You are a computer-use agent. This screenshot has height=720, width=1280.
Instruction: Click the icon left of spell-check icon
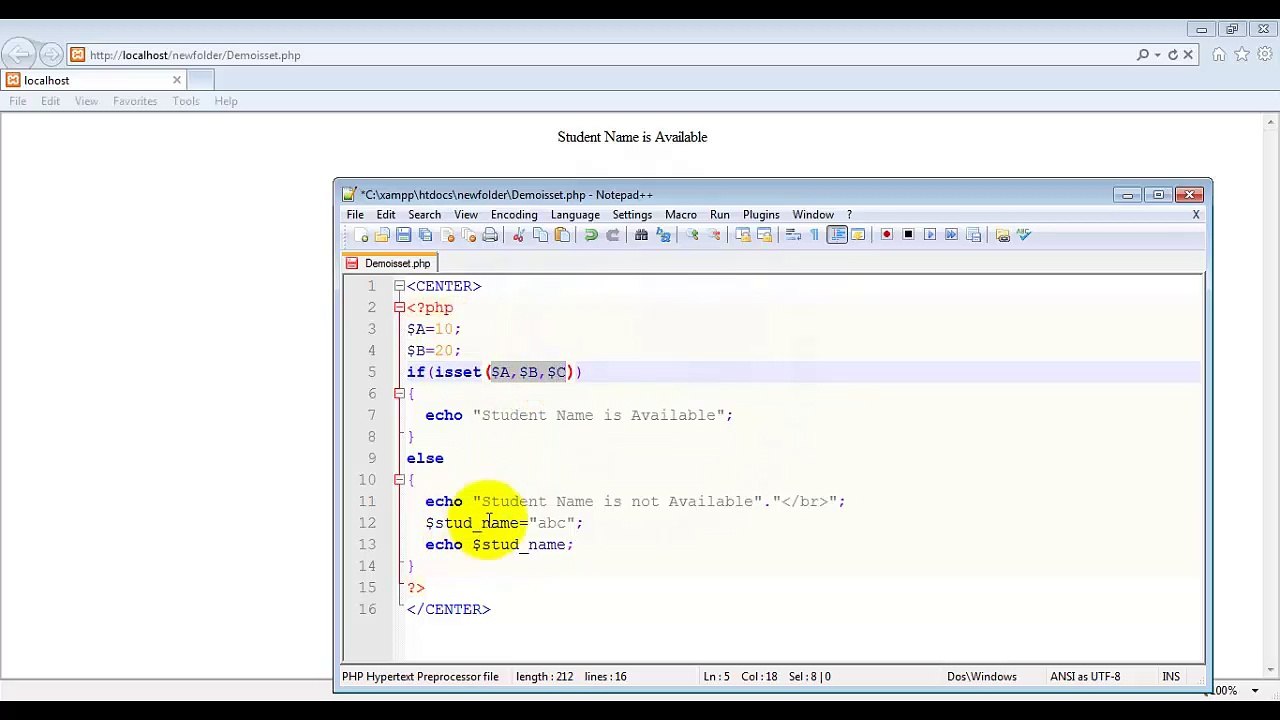(1002, 235)
